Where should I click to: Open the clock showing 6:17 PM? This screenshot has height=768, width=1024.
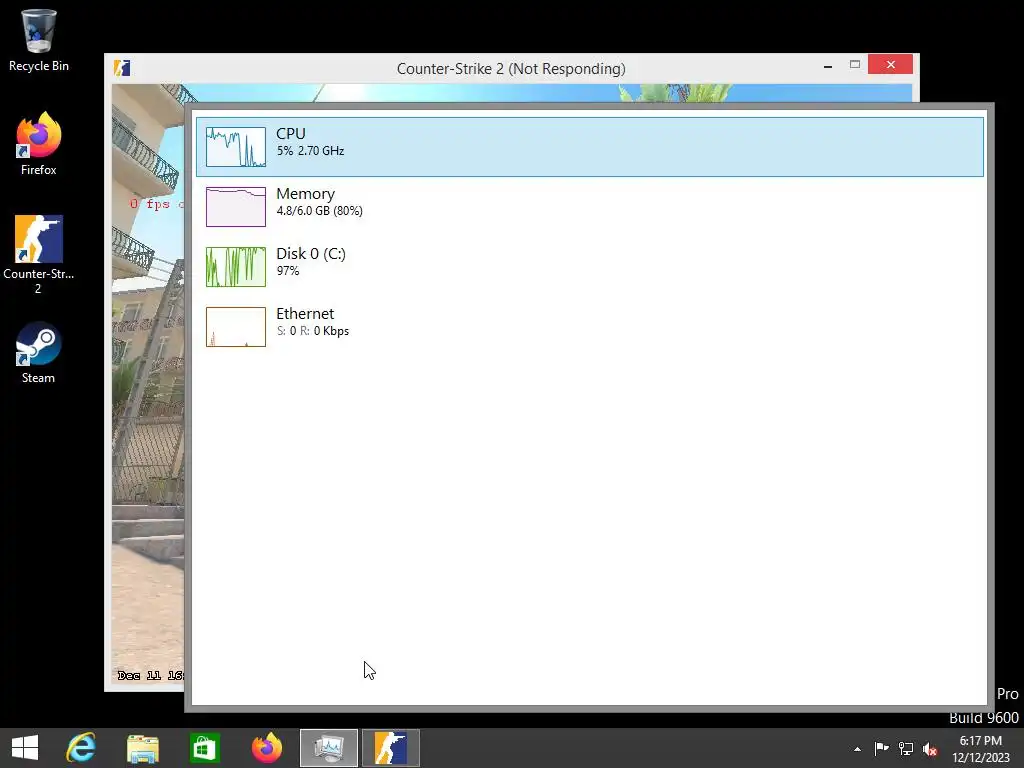pyautogui.click(x=981, y=749)
